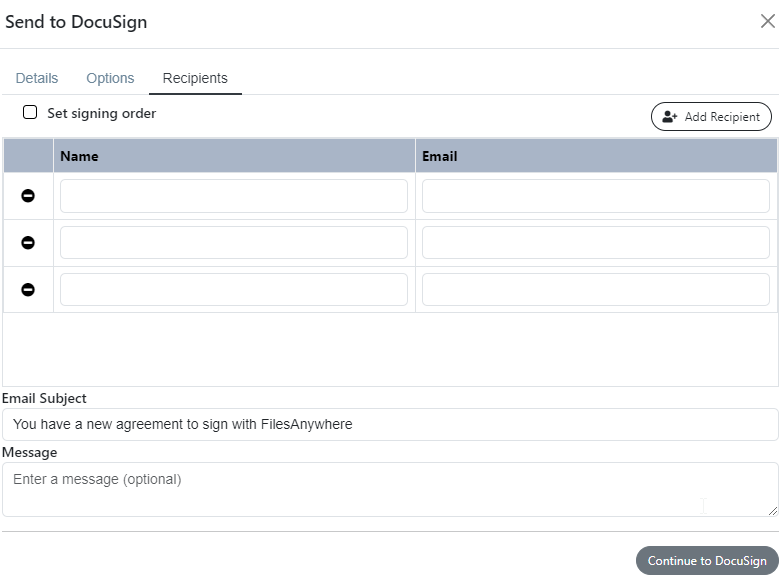Screen dimensions: 779x585
Task: Grab the Message box resize handle
Action: pyautogui.click(x=773, y=511)
